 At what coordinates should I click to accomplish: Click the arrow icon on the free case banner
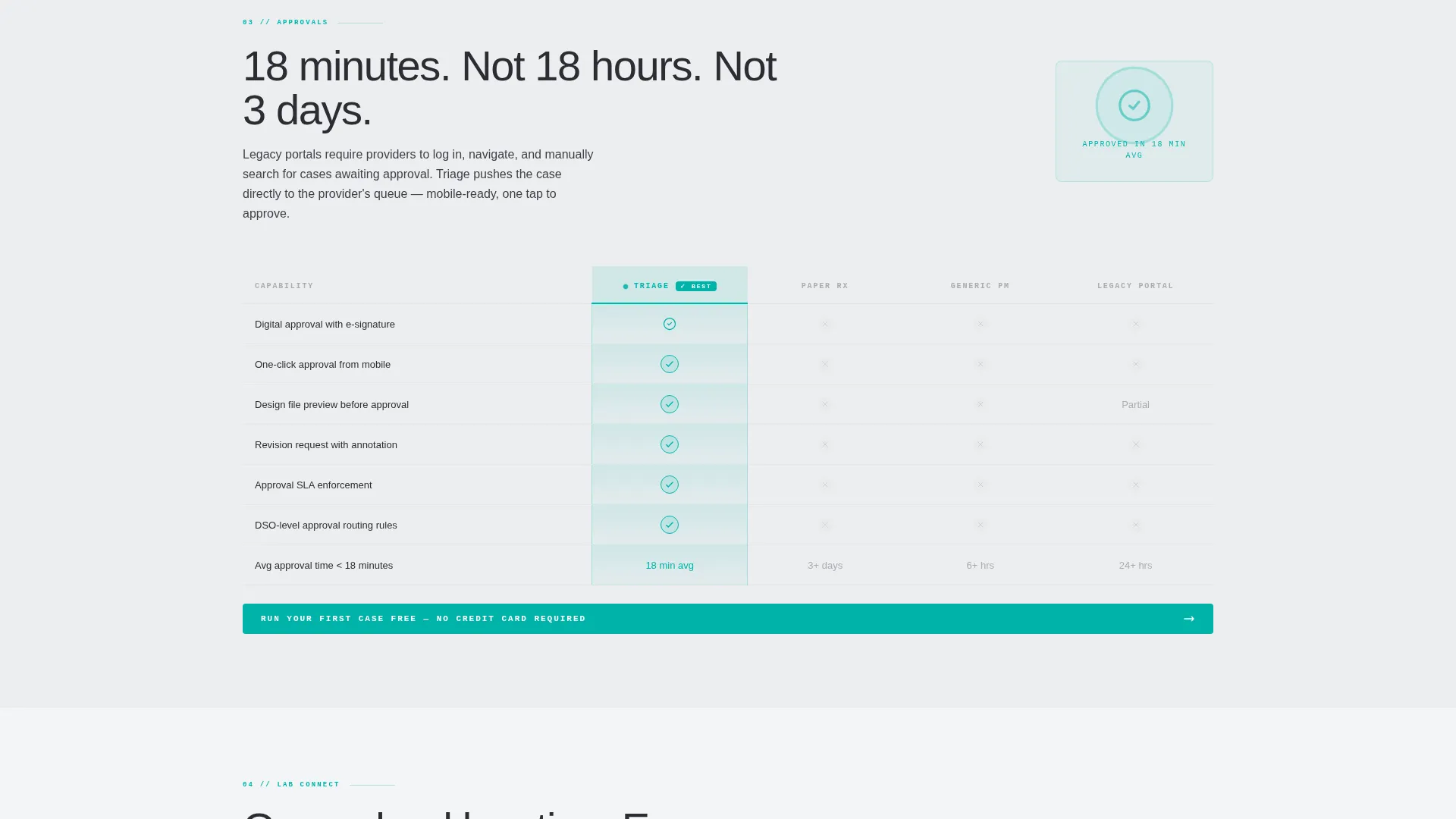[1189, 619]
